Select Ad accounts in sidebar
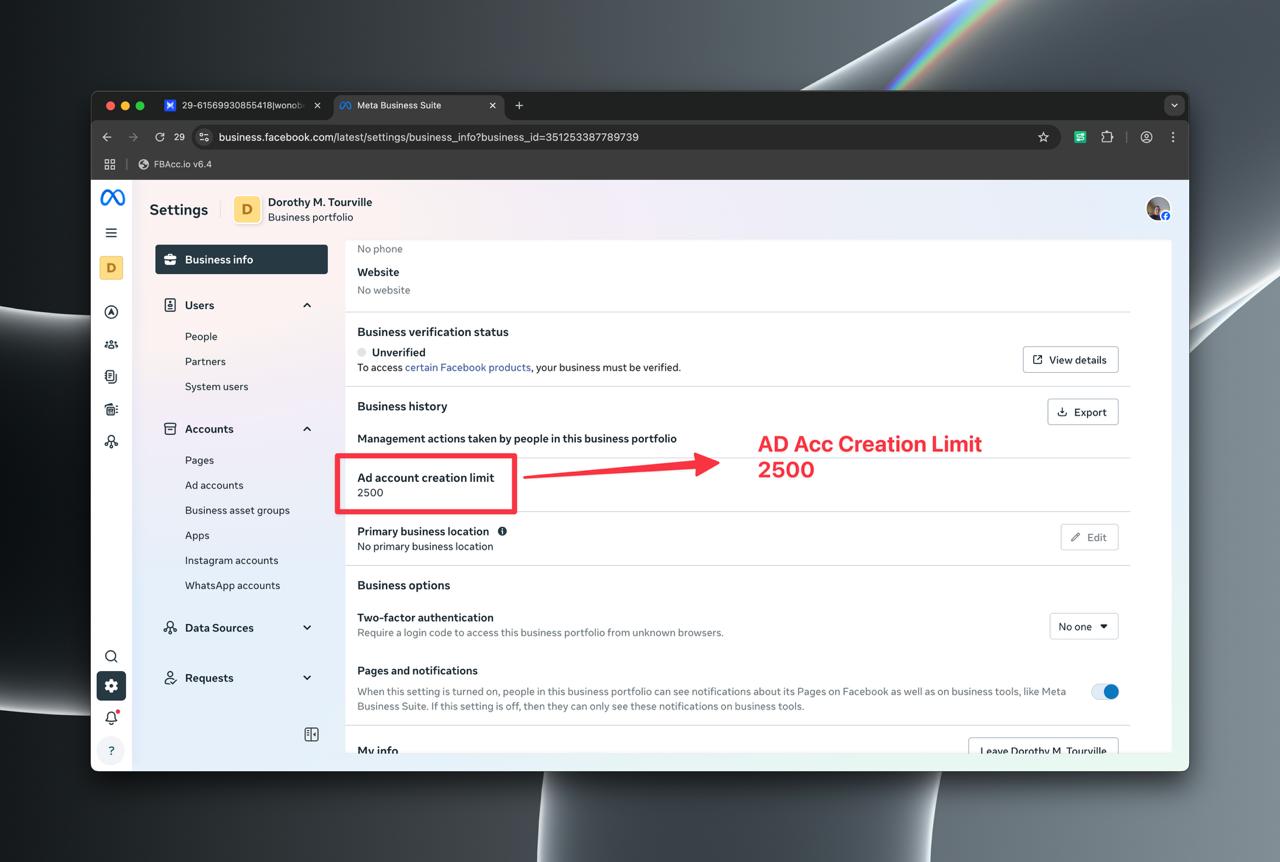Image resolution: width=1280 pixels, height=862 pixels. pos(214,486)
